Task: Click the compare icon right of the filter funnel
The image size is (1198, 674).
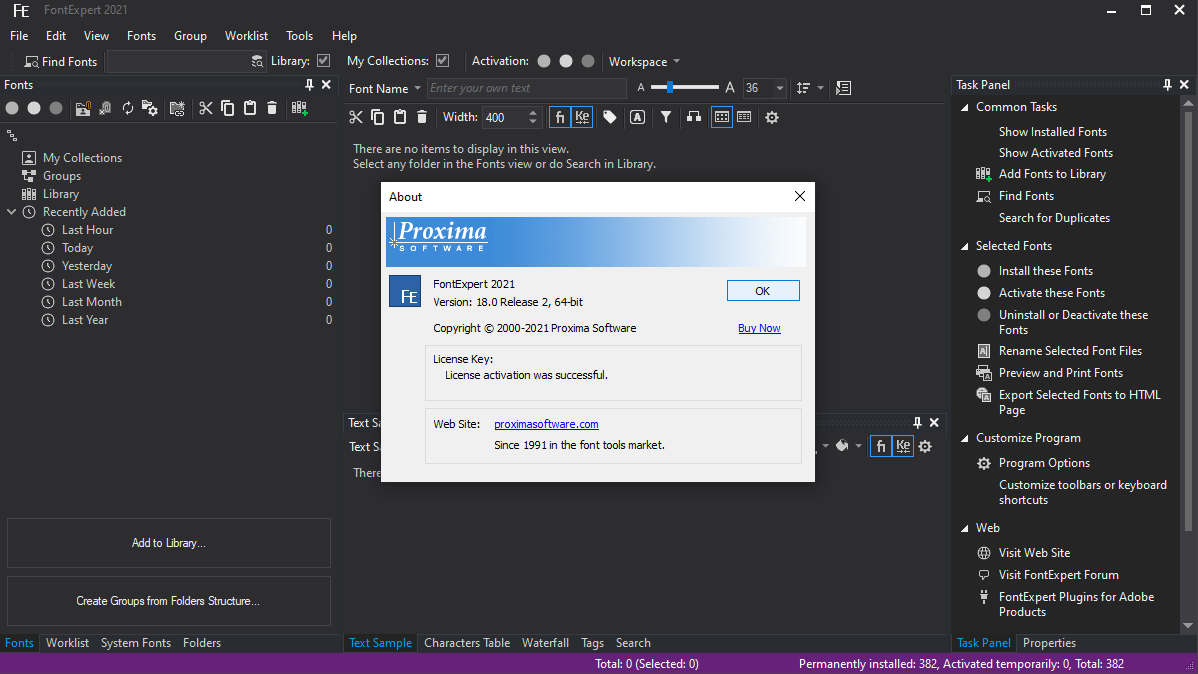Action: 694,117
